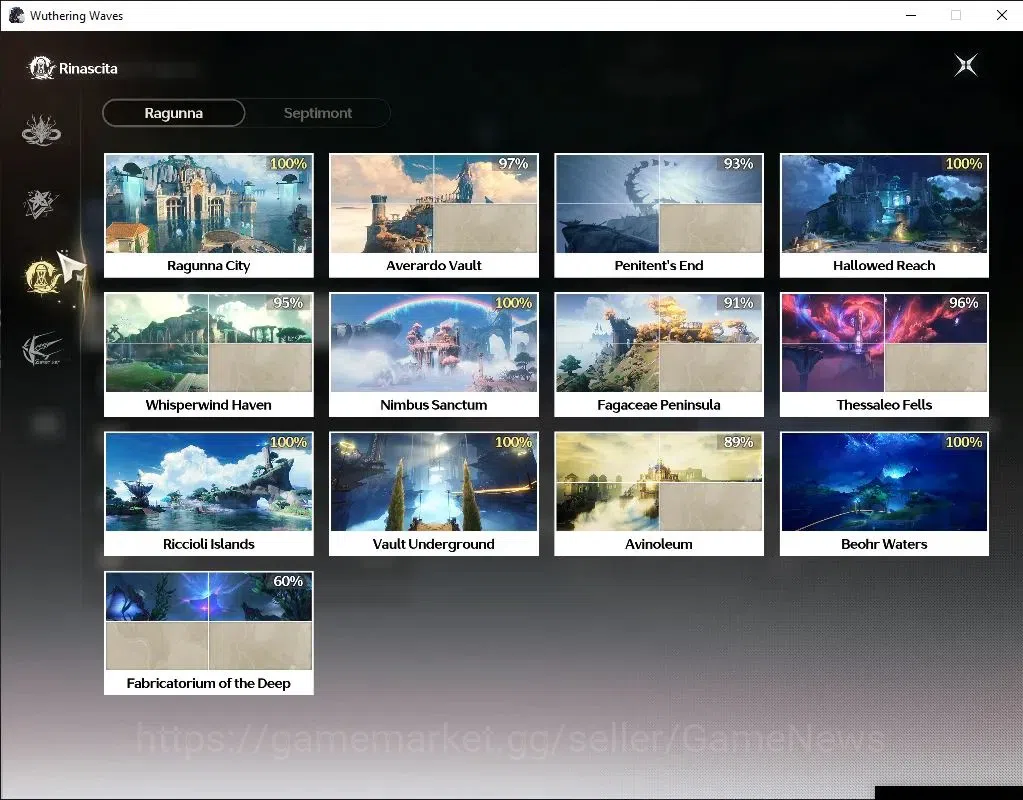Open the Penitent's End thumbnail

659,204
